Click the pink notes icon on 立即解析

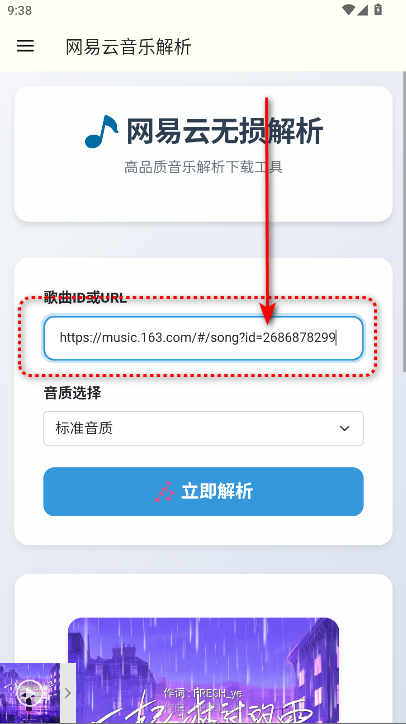click(165, 491)
